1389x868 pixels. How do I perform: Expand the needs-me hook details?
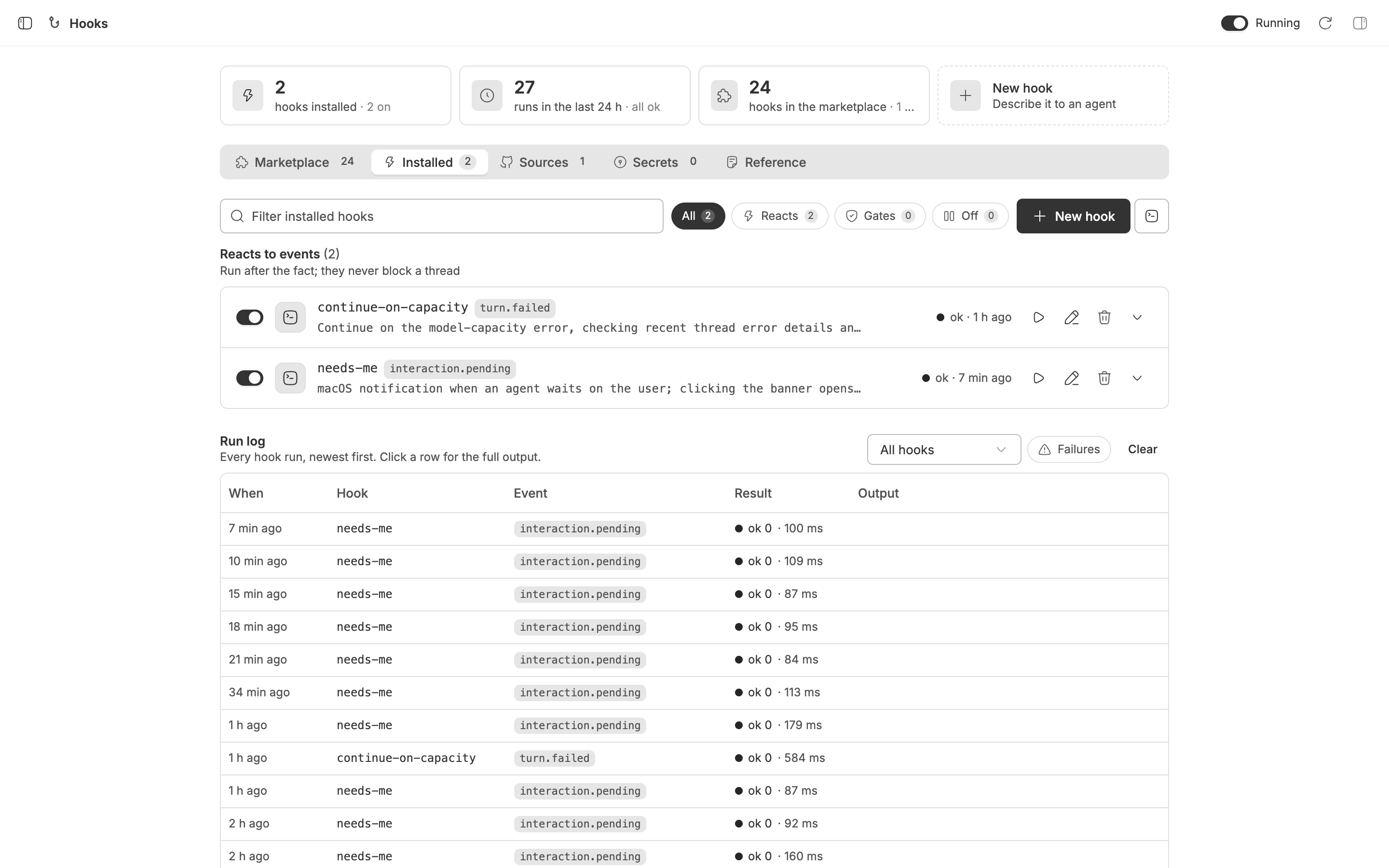pyautogui.click(x=1136, y=378)
